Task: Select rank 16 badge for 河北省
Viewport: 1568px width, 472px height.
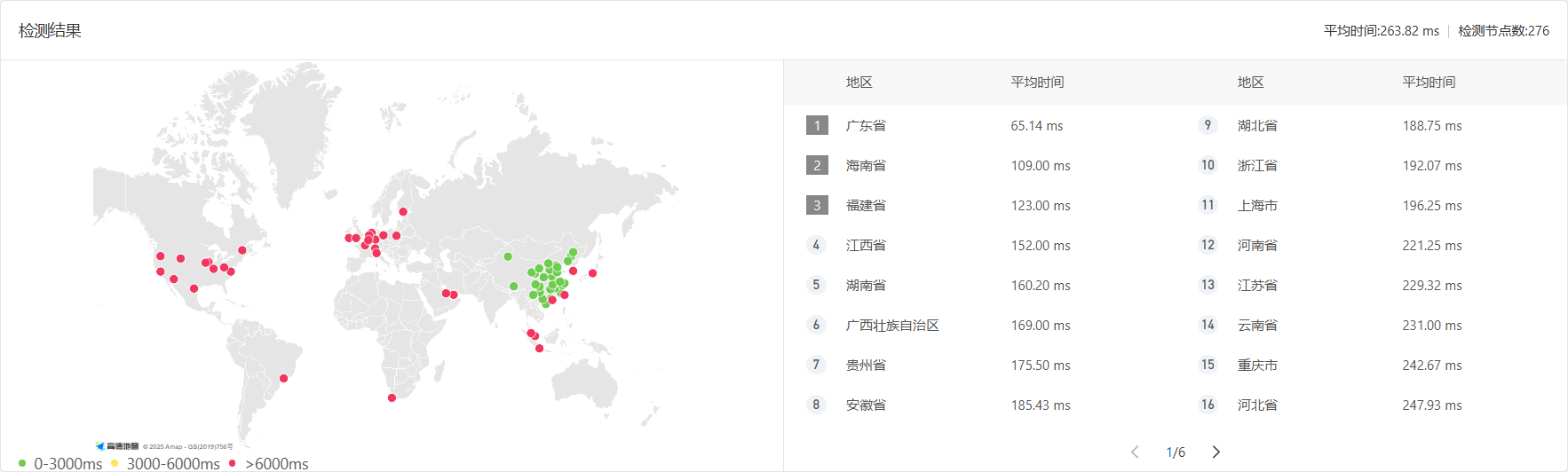Action: click(1208, 405)
